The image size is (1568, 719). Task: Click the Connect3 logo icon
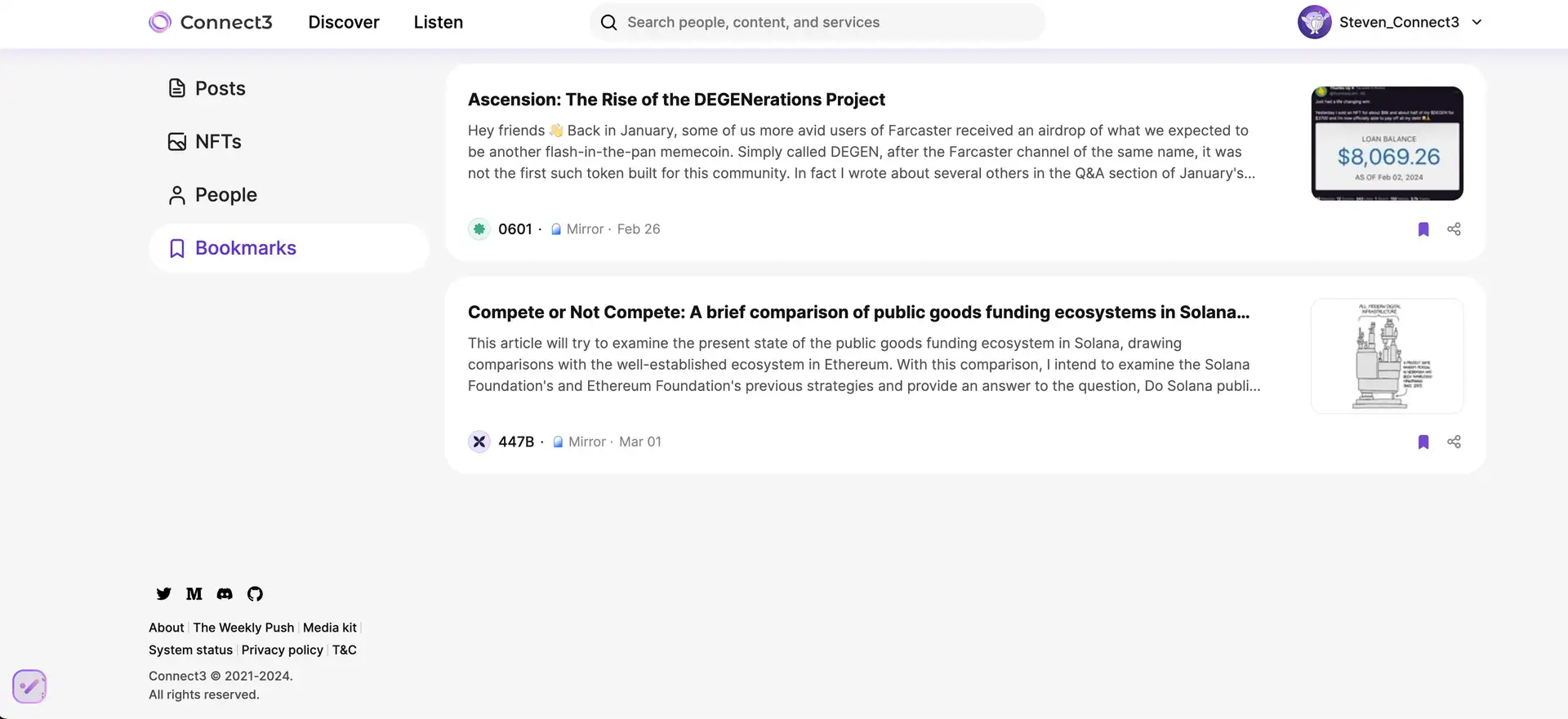160,22
